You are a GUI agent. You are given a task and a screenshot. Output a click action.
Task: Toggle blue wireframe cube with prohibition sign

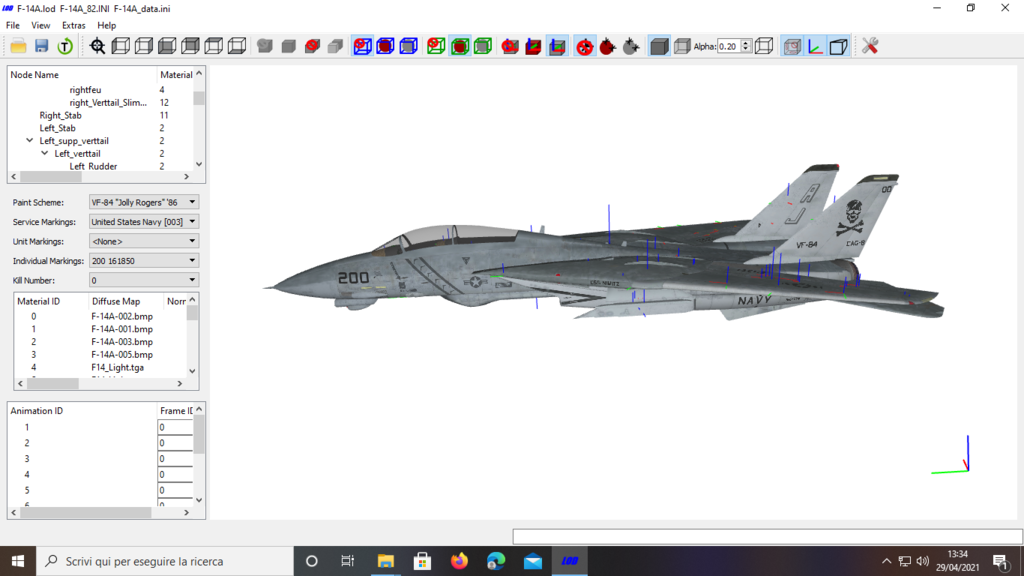362,46
